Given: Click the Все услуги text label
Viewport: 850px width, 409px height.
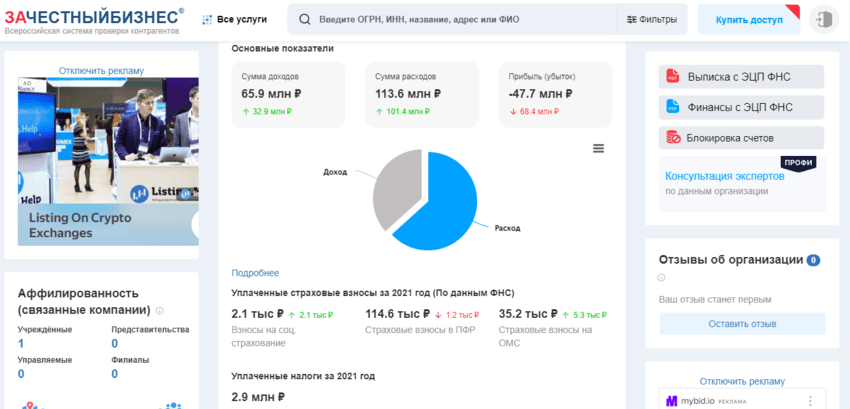Looking at the screenshot, I should pos(242,20).
